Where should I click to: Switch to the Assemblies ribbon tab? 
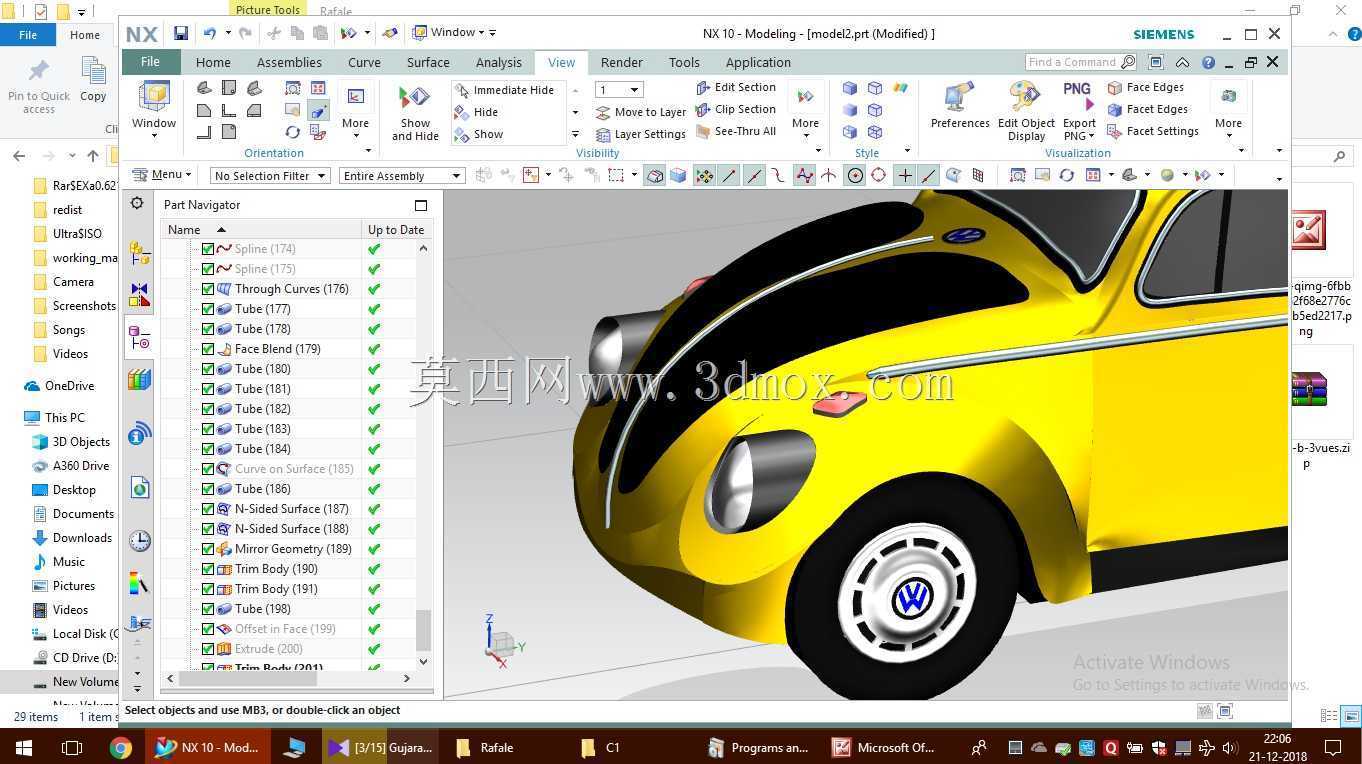(x=289, y=62)
